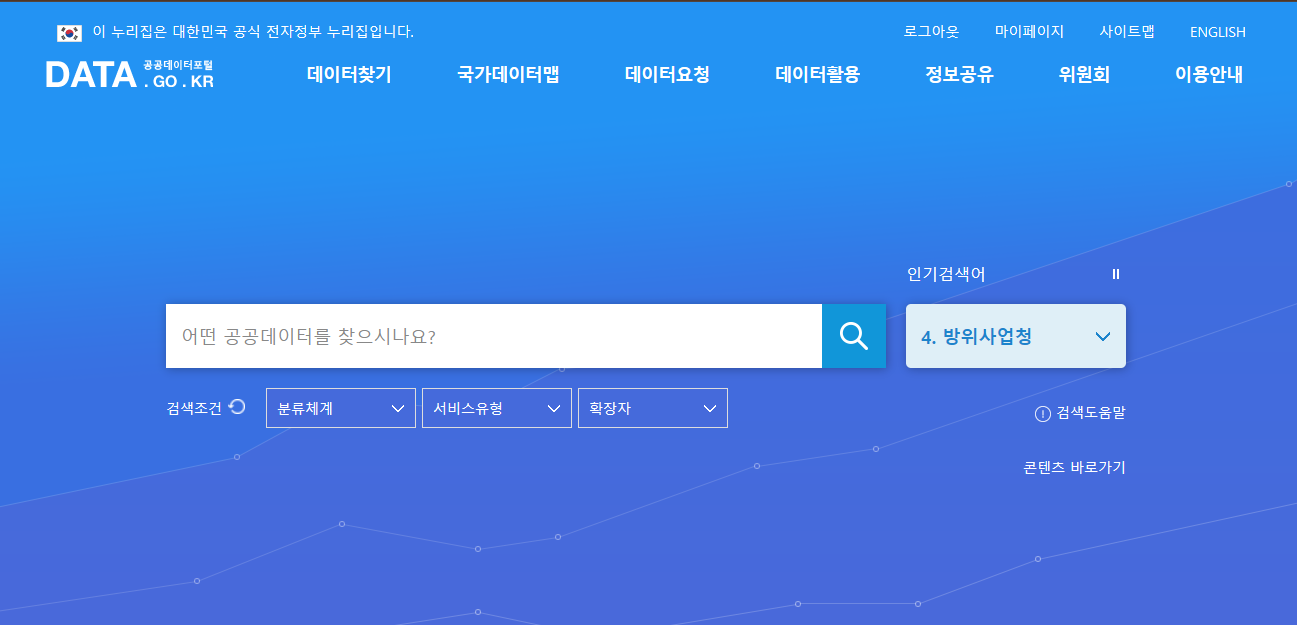Open the 위원회 menu
Viewport: 1297px width, 625px height.
1084,74
